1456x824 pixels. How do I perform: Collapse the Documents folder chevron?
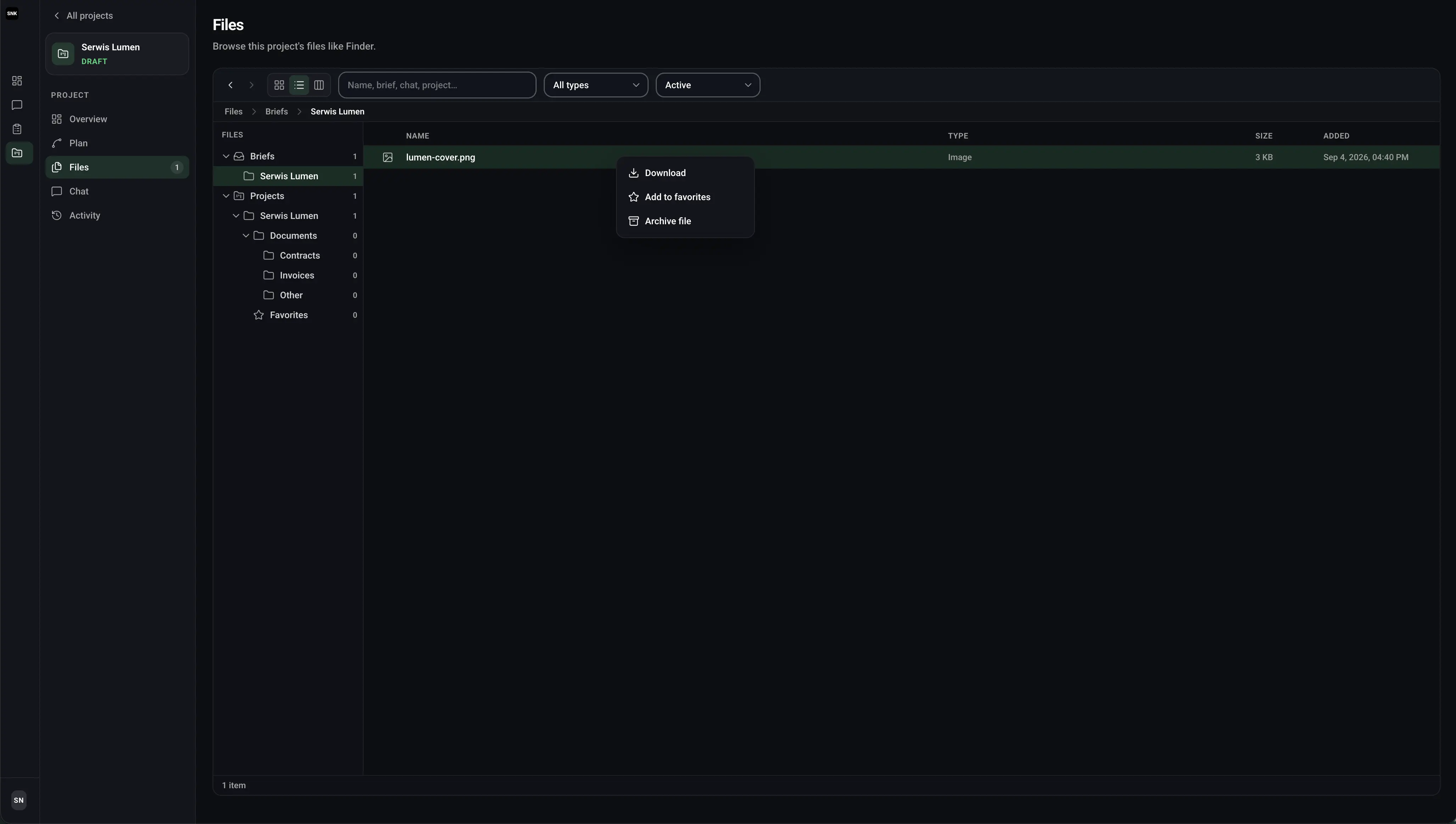[x=246, y=236]
